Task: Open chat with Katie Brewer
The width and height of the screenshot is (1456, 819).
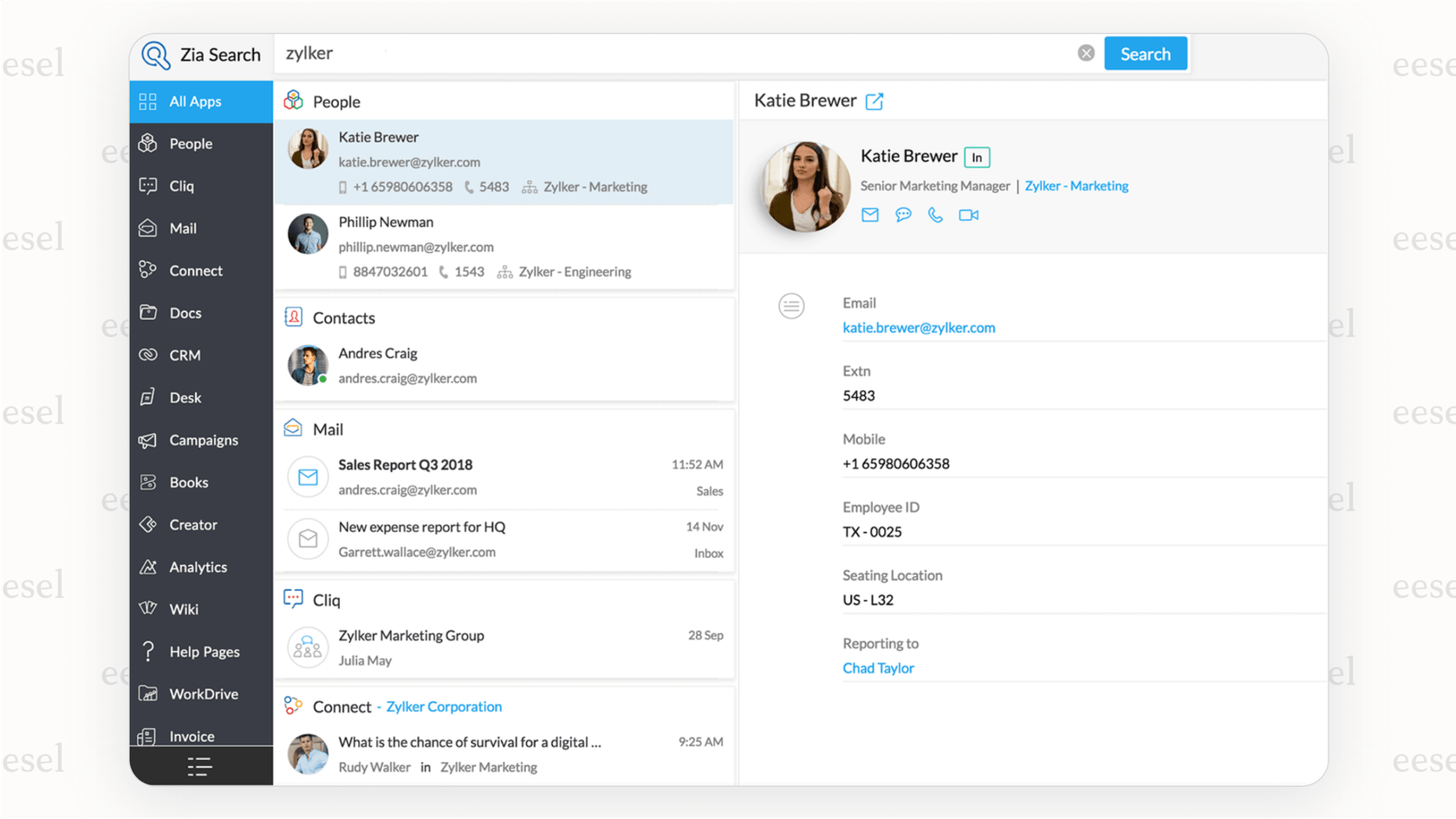Action: coord(902,215)
